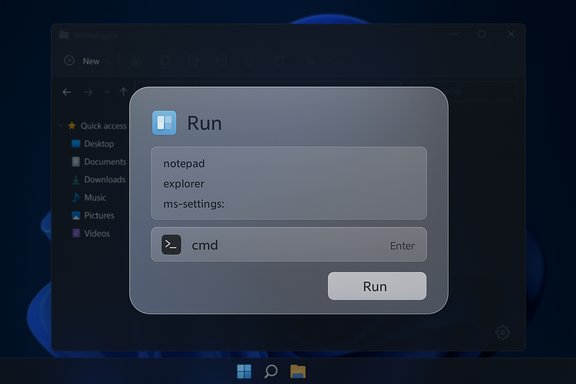
Task: Click New in the File Explorer toolbar
Action: click(x=82, y=61)
